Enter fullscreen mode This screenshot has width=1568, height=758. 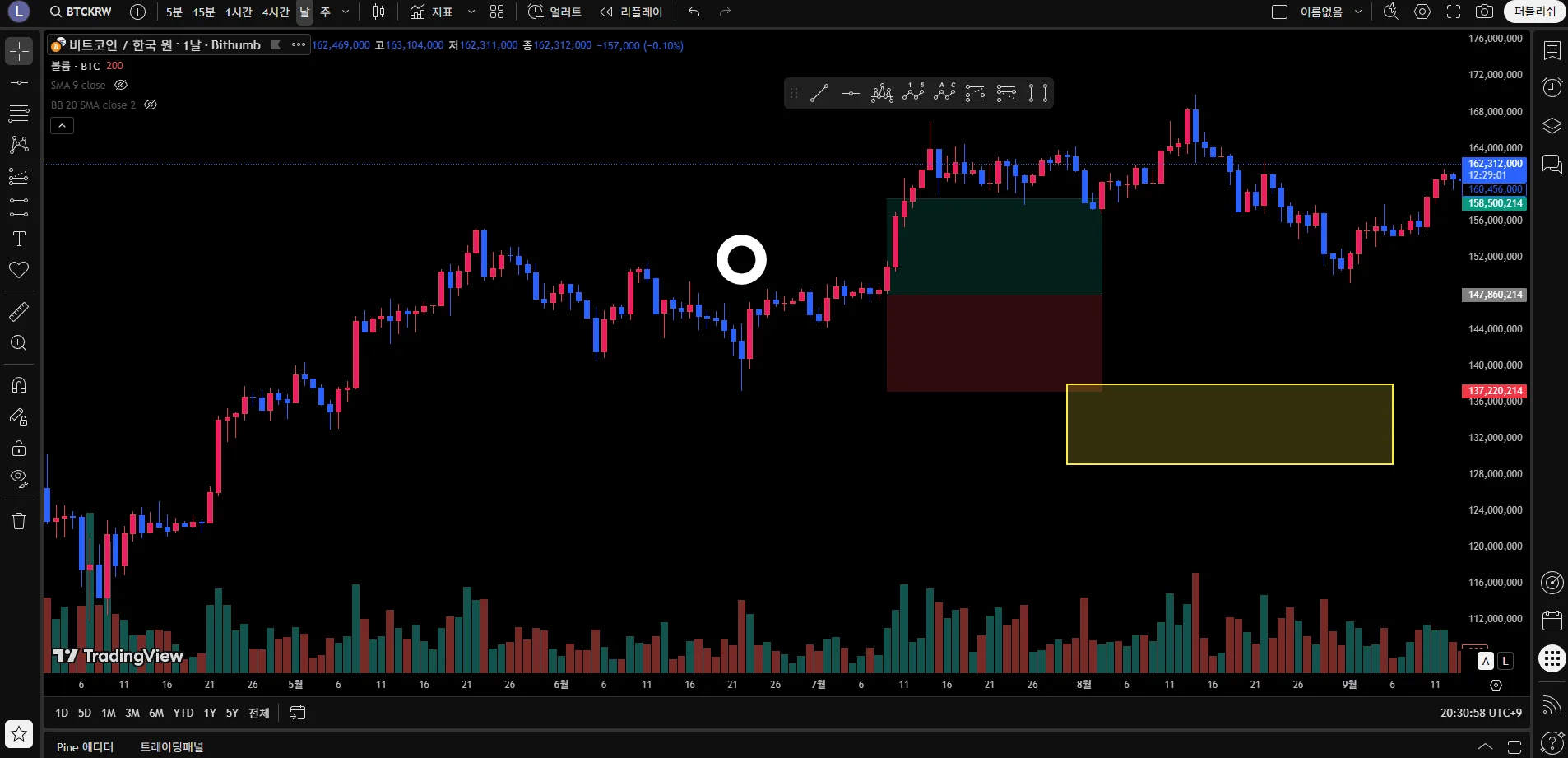pyautogui.click(x=1454, y=12)
